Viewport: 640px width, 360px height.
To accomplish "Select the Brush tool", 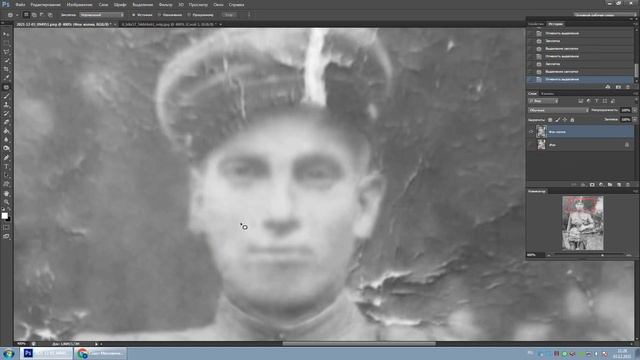I will 6,96.
